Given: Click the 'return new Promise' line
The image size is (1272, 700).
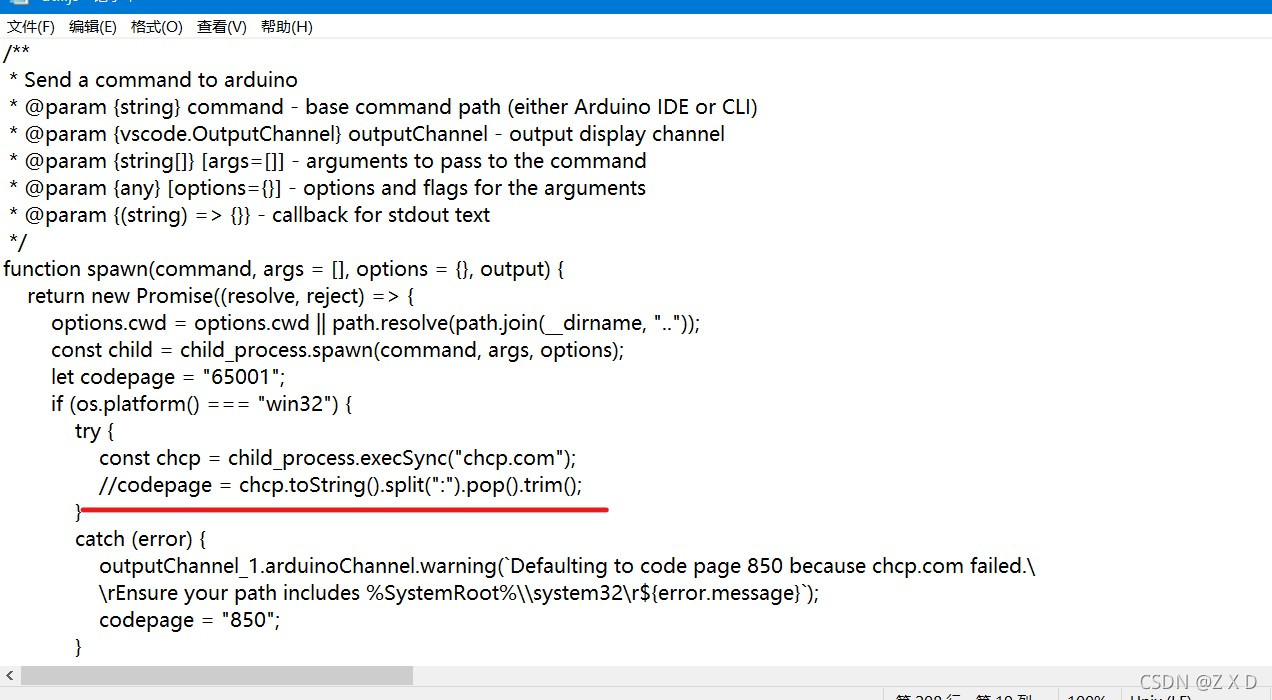Looking at the screenshot, I should (221, 296).
